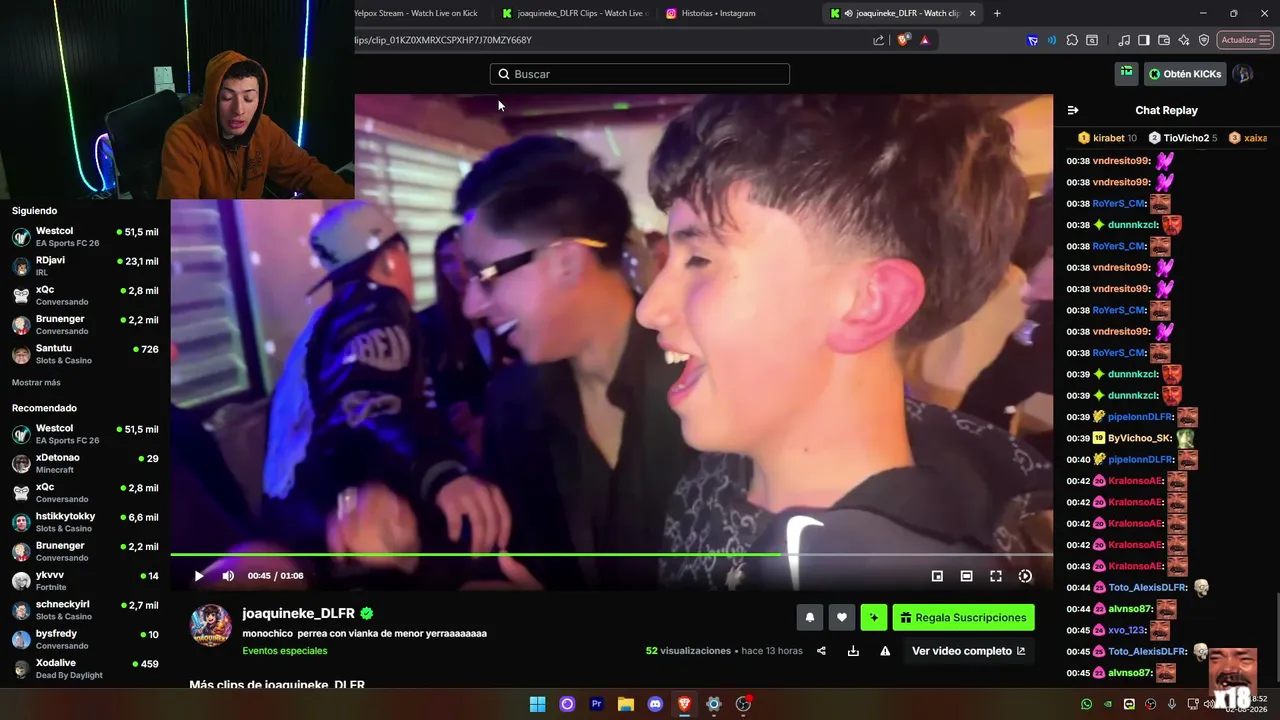Toggle picture-in-picture mode on player

point(937,576)
